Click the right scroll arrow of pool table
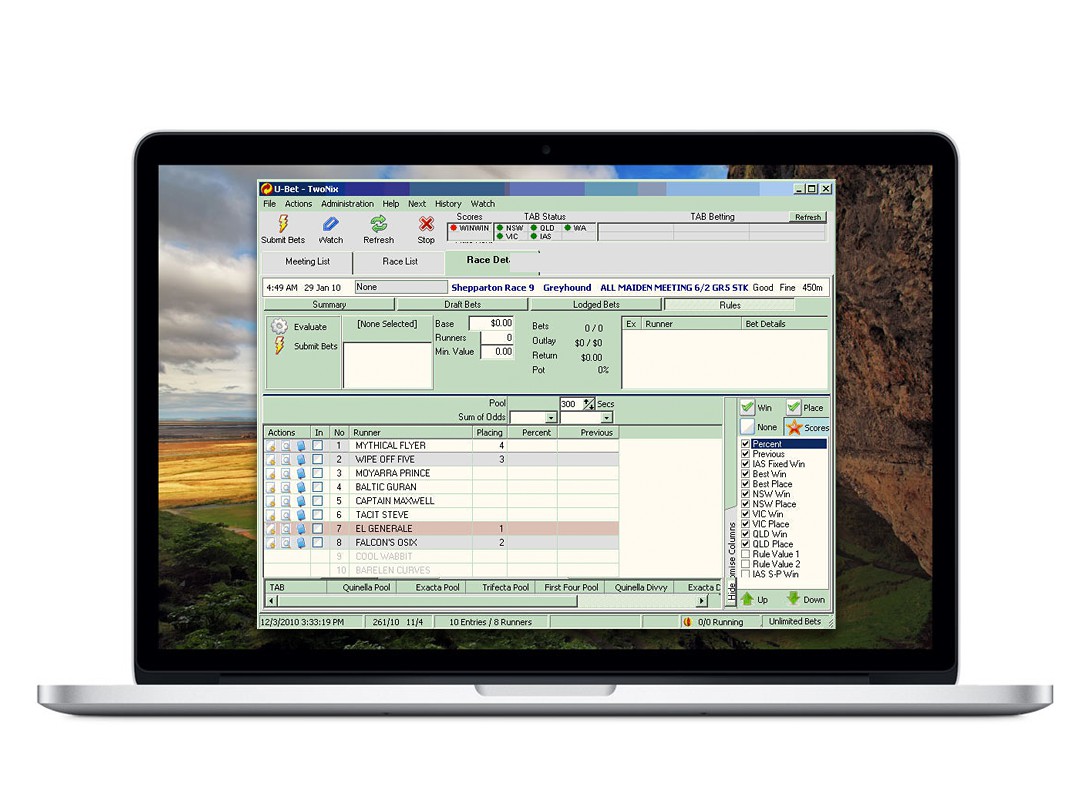 (702, 601)
